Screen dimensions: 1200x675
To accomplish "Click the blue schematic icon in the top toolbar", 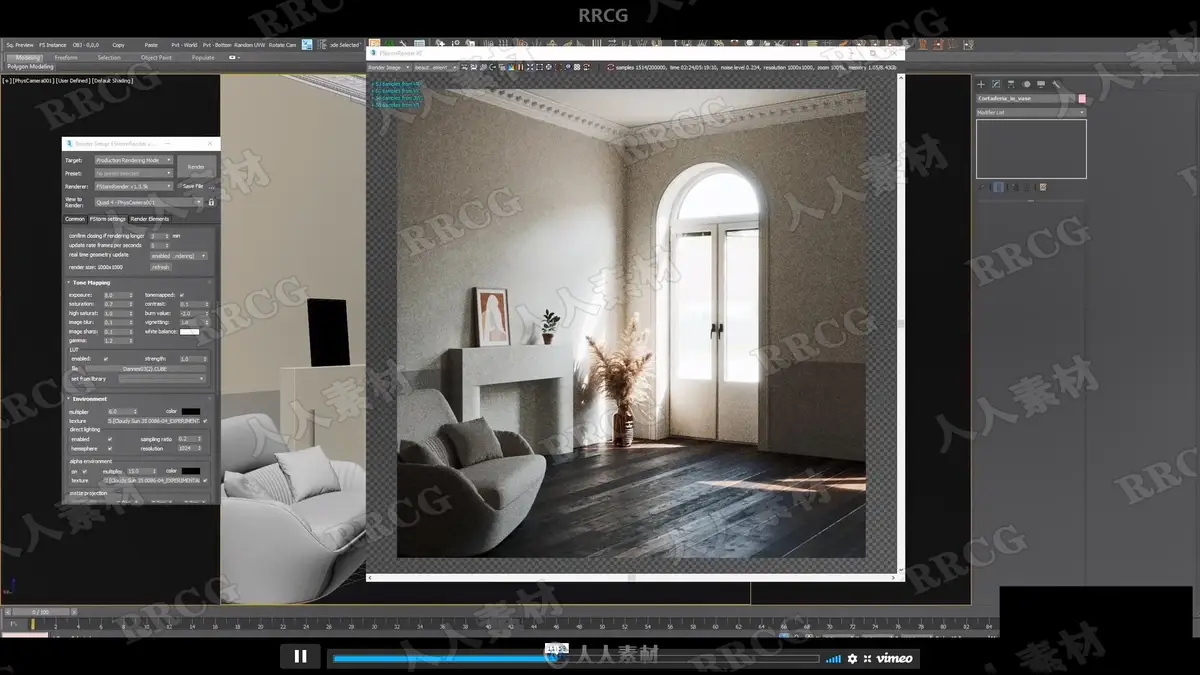I will (307, 45).
